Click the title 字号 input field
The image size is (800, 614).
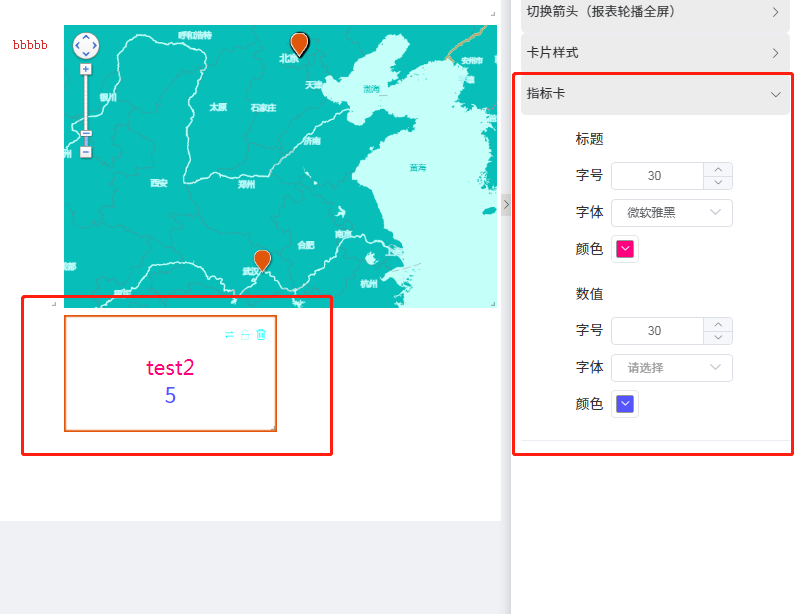[x=657, y=176]
